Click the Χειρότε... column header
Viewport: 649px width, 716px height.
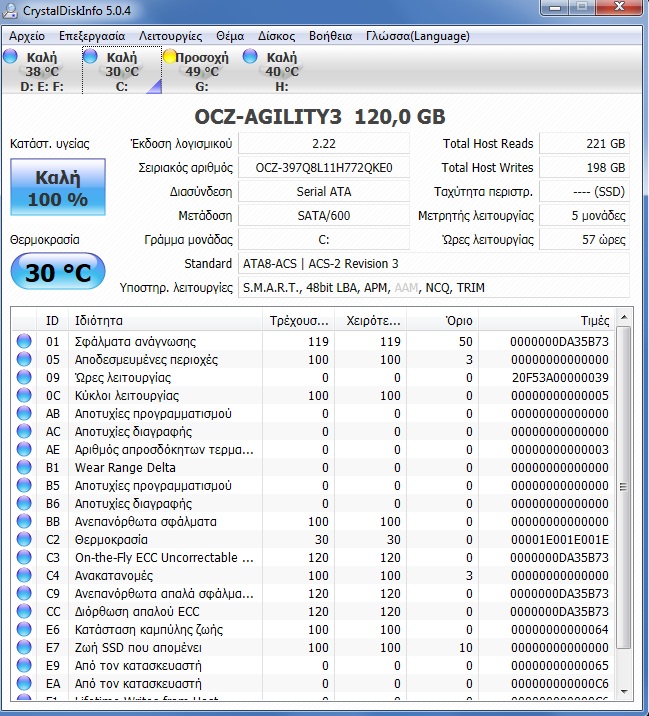click(371, 321)
